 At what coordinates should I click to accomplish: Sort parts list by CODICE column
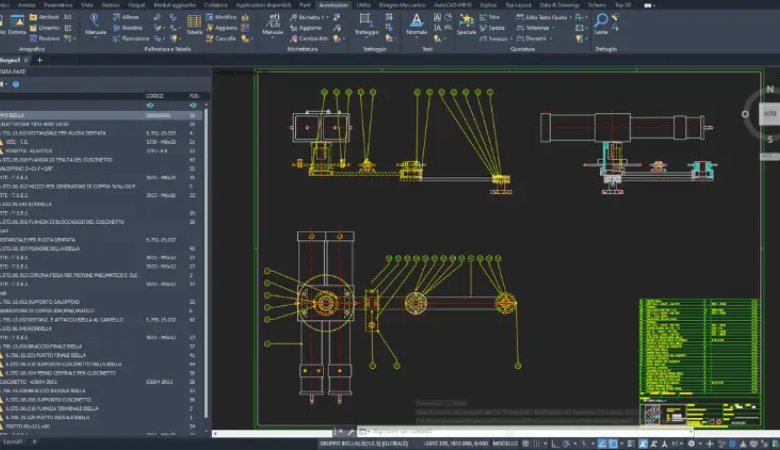tap(154, 96)
